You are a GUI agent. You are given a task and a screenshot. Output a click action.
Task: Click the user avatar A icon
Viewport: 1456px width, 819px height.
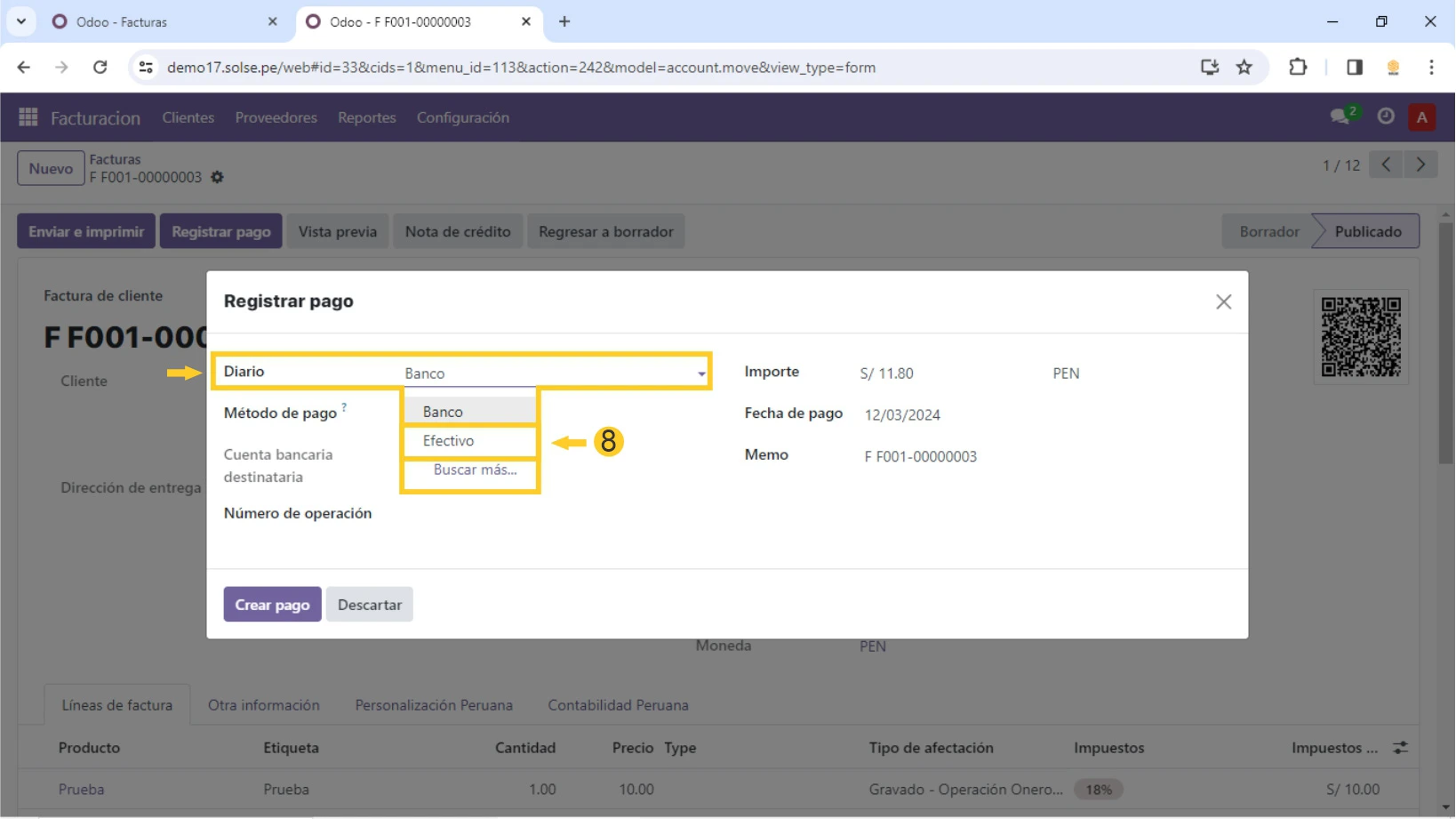pyautogui.click(x=1421, y=117)
